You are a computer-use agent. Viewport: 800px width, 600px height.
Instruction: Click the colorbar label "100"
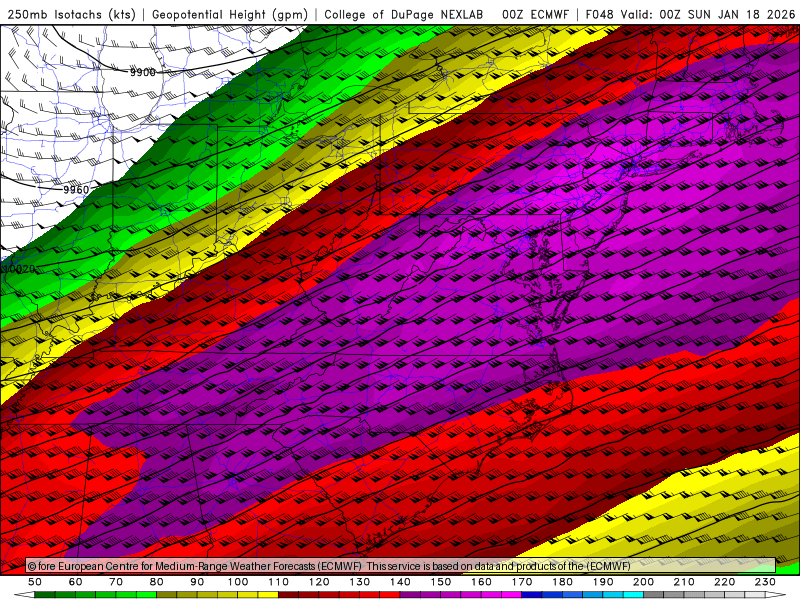[238, 582]
